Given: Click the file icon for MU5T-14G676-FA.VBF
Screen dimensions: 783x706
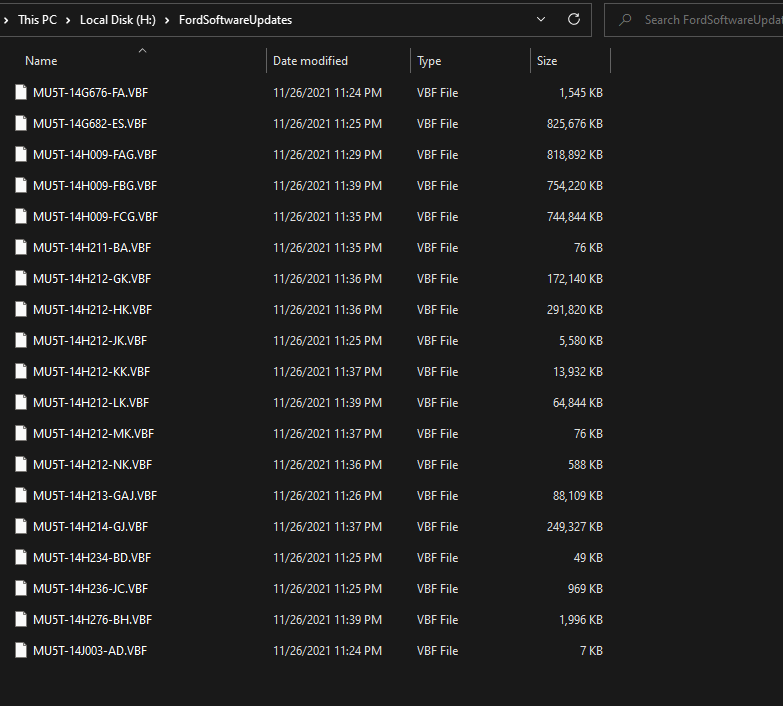Looking at the screenshot, I should (20, 93).
